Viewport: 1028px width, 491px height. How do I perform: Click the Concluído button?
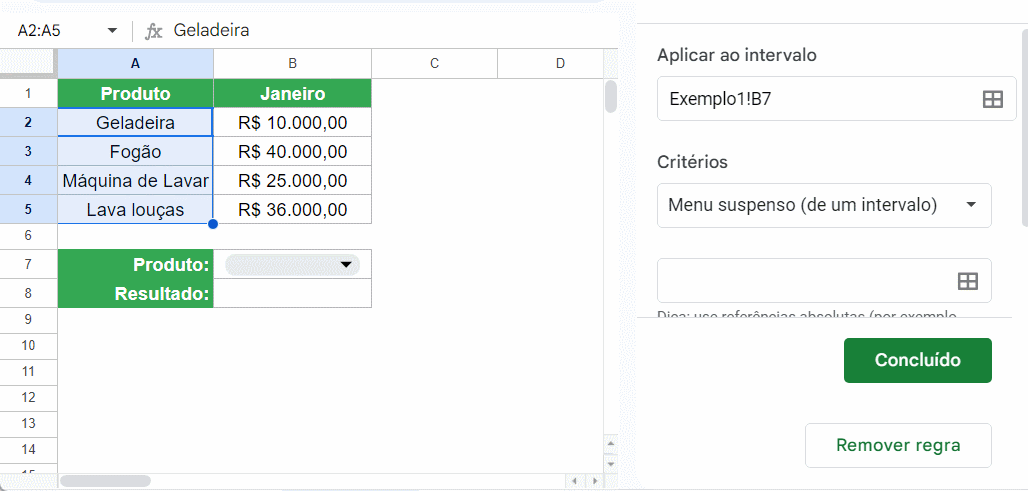[917, 360]
